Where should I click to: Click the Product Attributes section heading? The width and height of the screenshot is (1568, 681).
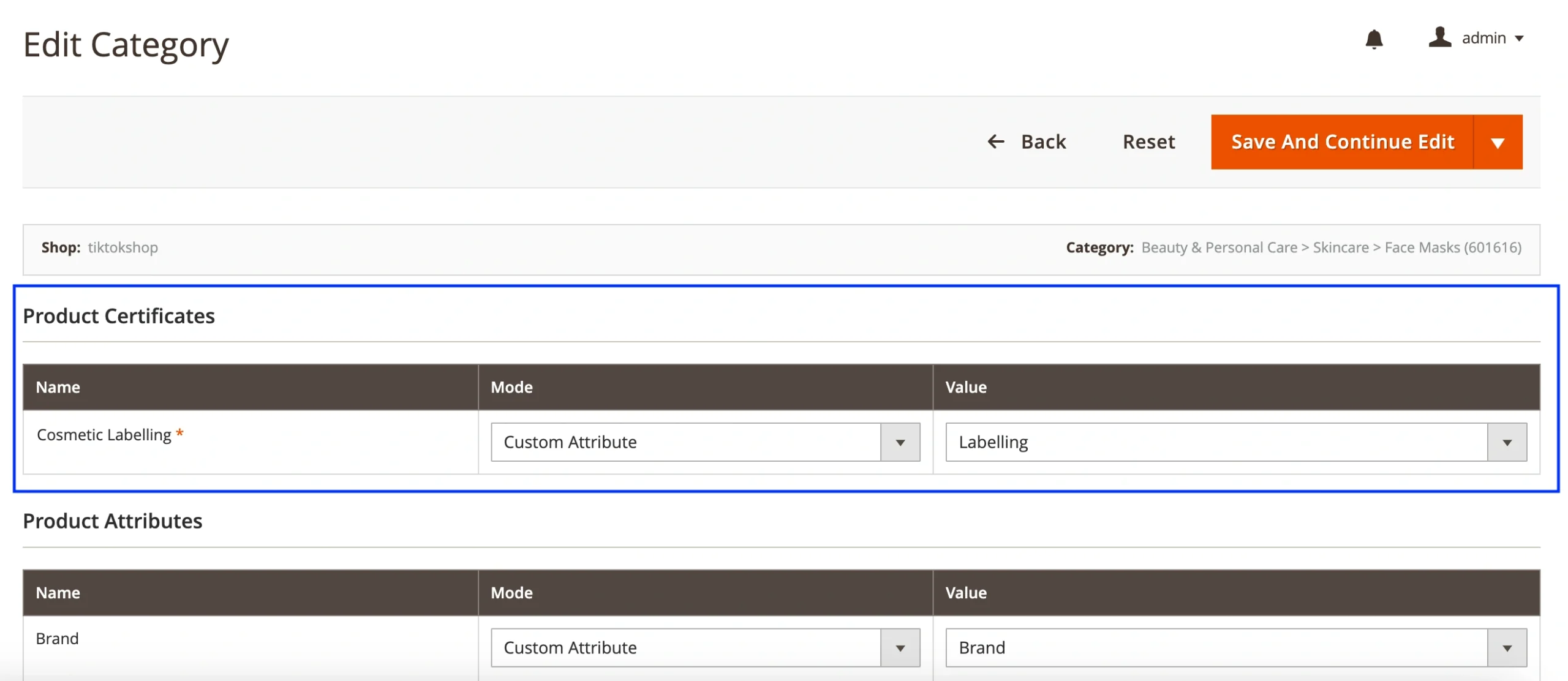(113, 521)
